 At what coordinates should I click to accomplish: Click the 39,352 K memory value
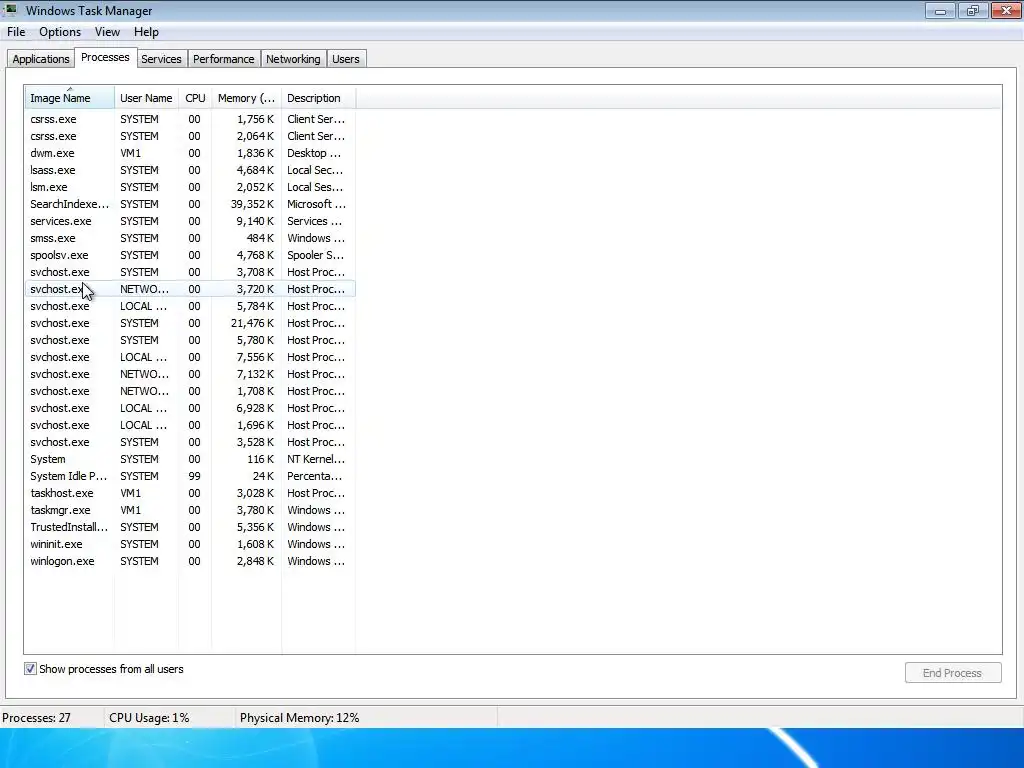click(252, 204)
